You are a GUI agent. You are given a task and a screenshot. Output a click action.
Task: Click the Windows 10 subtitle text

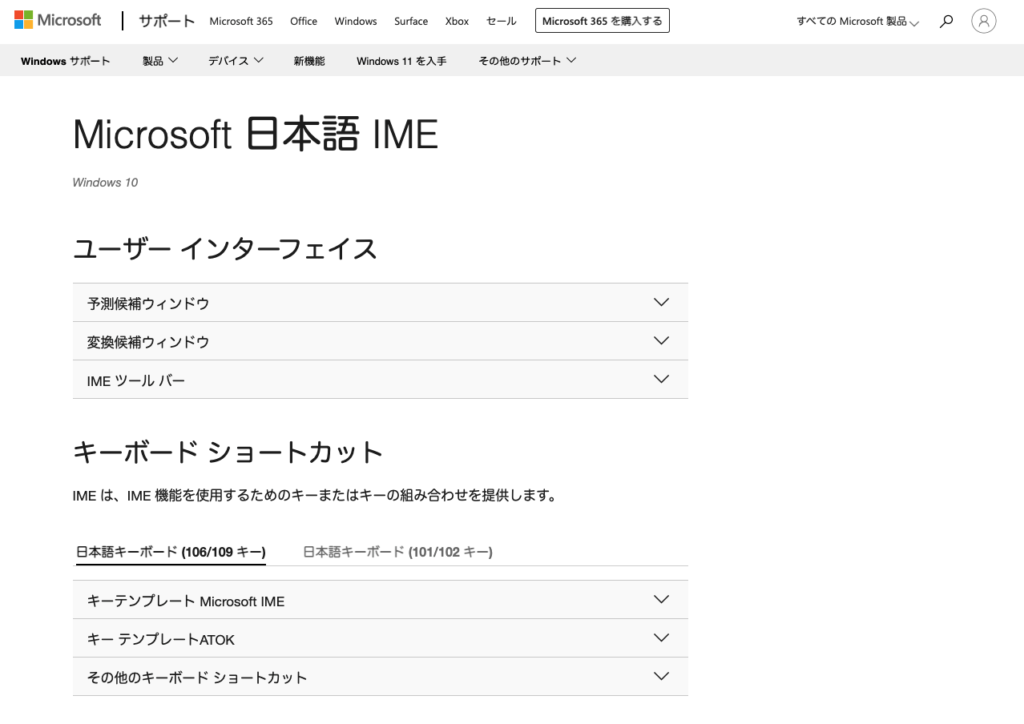pos(105,183)
